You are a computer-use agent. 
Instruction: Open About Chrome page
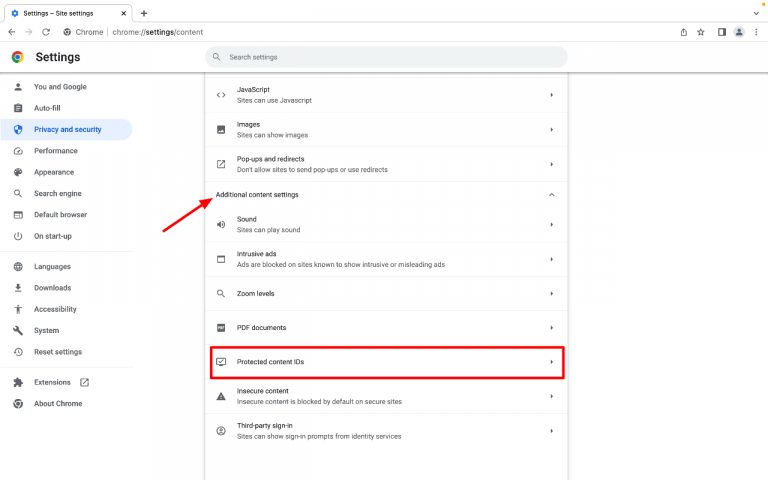[58, 404]
